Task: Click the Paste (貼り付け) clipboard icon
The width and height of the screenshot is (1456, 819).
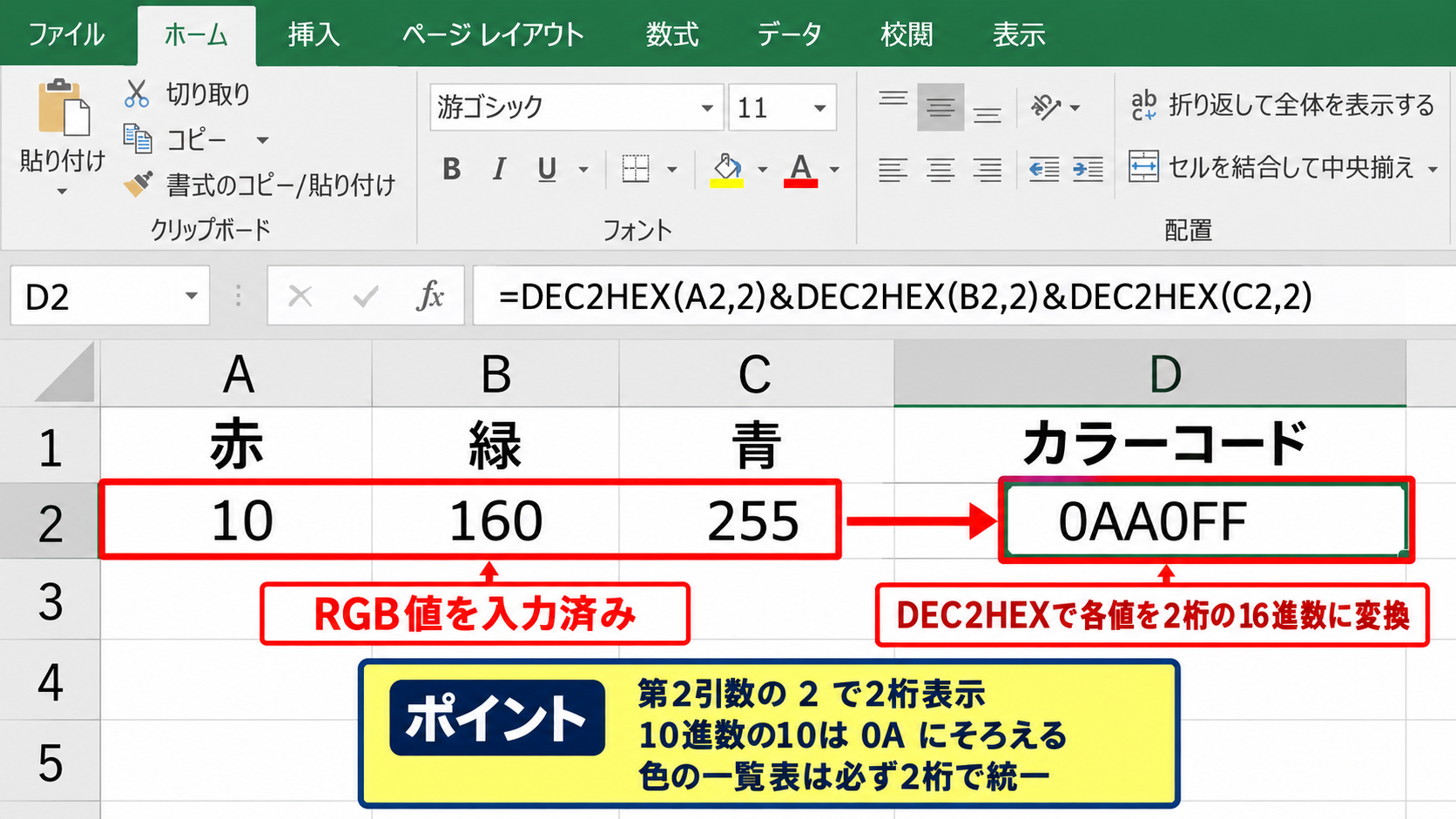Action: tap(63, 109)
